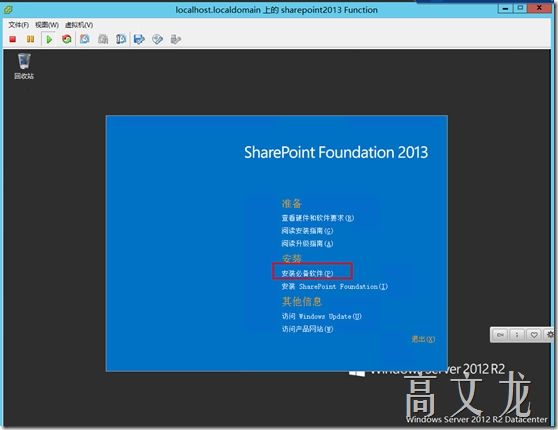
Task: Click 退出(X) to exit the installer
Action: click(423, 340)
